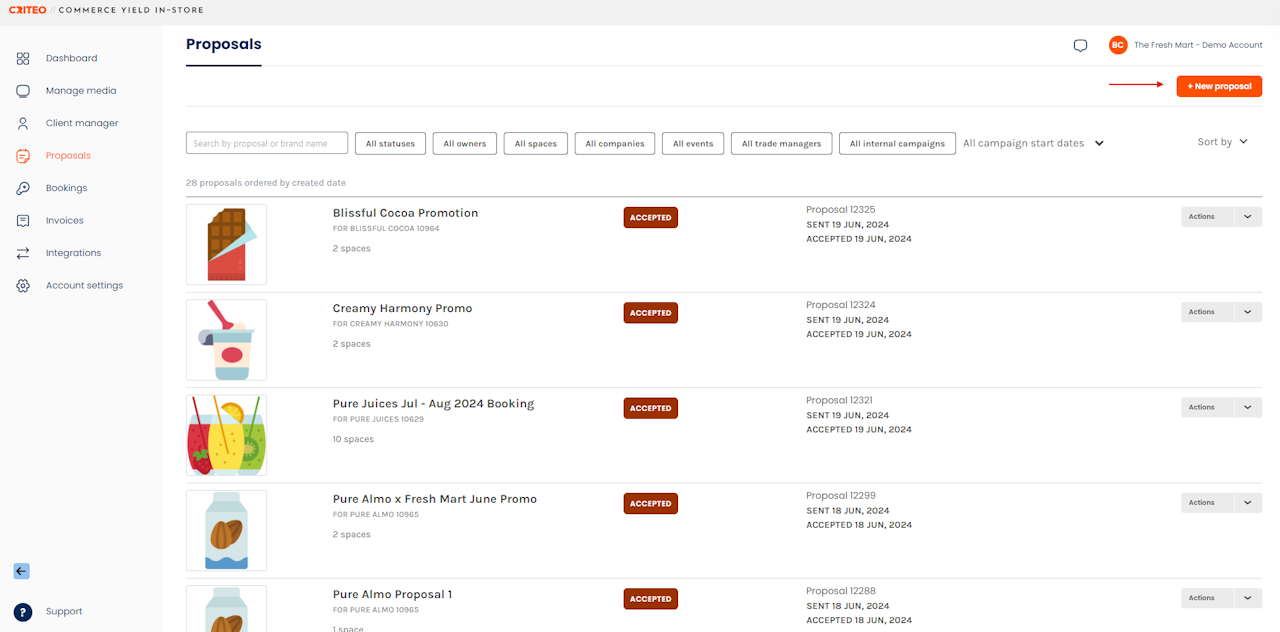
Task: Click the Client manager person icon
Action: tap(23, 124)
